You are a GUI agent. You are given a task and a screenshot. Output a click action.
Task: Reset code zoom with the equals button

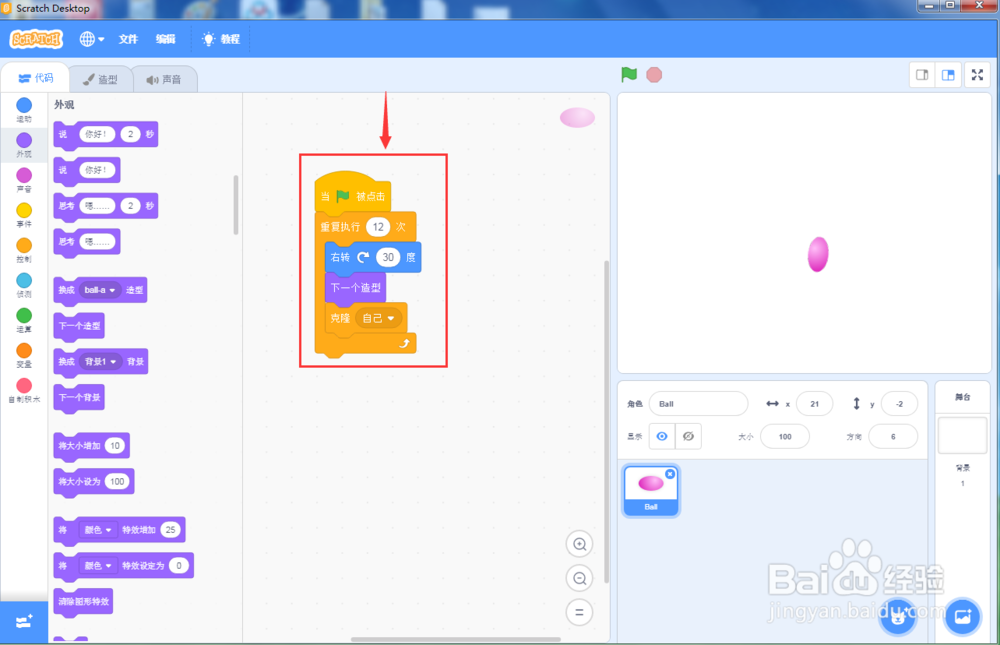click(x=579, y=612)
